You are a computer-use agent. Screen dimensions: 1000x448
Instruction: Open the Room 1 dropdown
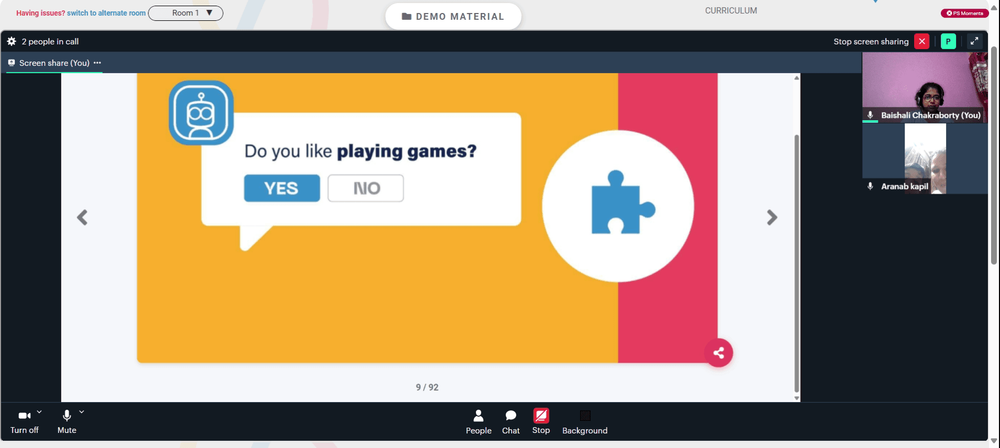(186, 13)
